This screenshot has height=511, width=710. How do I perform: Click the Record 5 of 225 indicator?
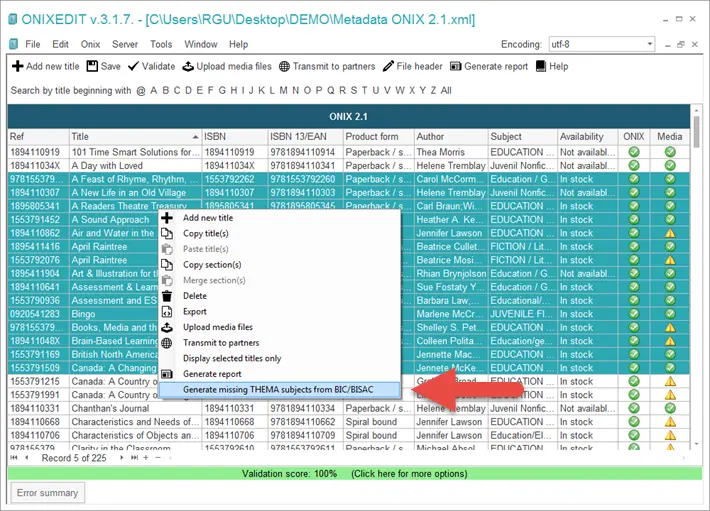click(74, 458)
